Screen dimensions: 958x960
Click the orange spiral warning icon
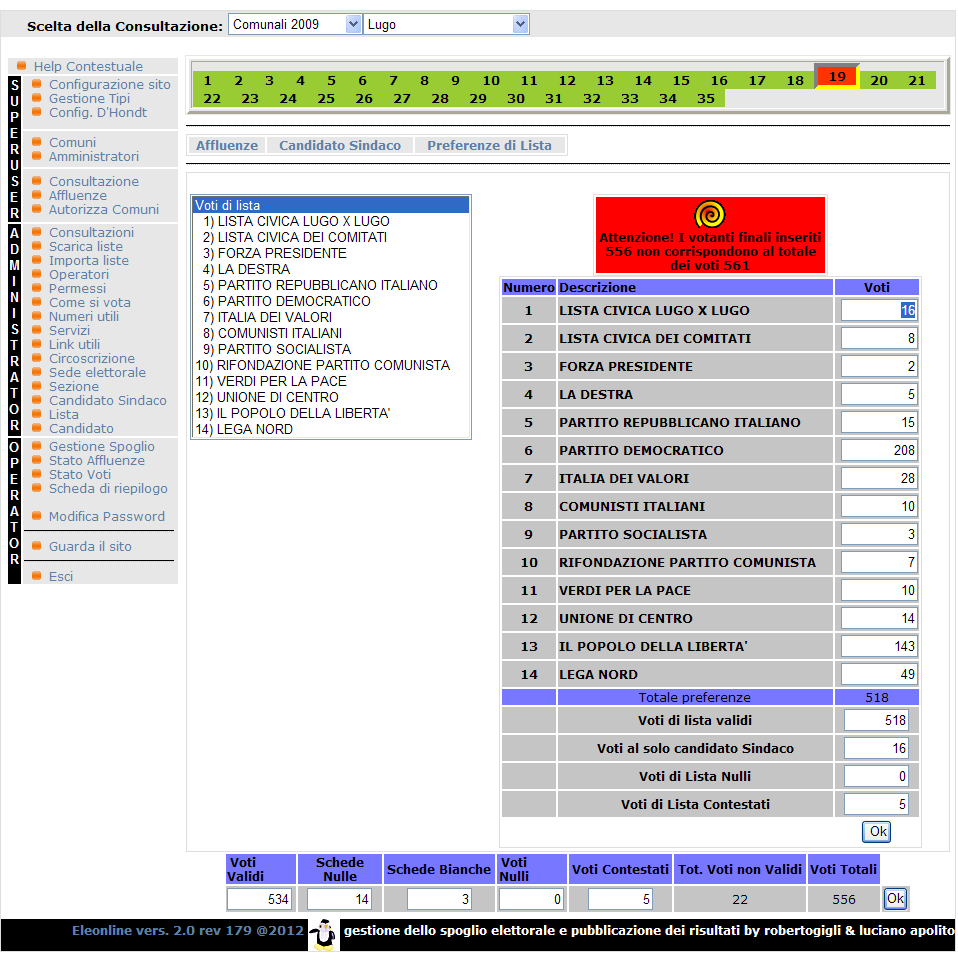[709, 215]
